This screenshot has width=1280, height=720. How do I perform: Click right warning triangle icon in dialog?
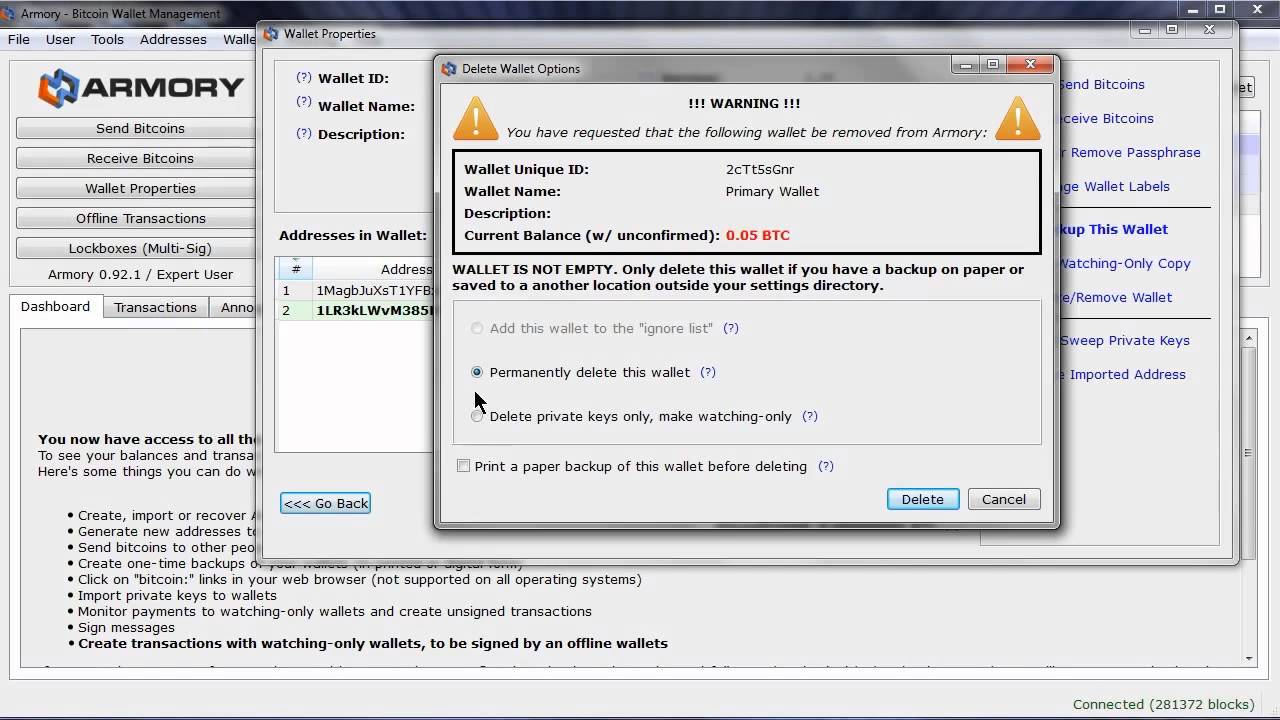tap(1018, 118)
